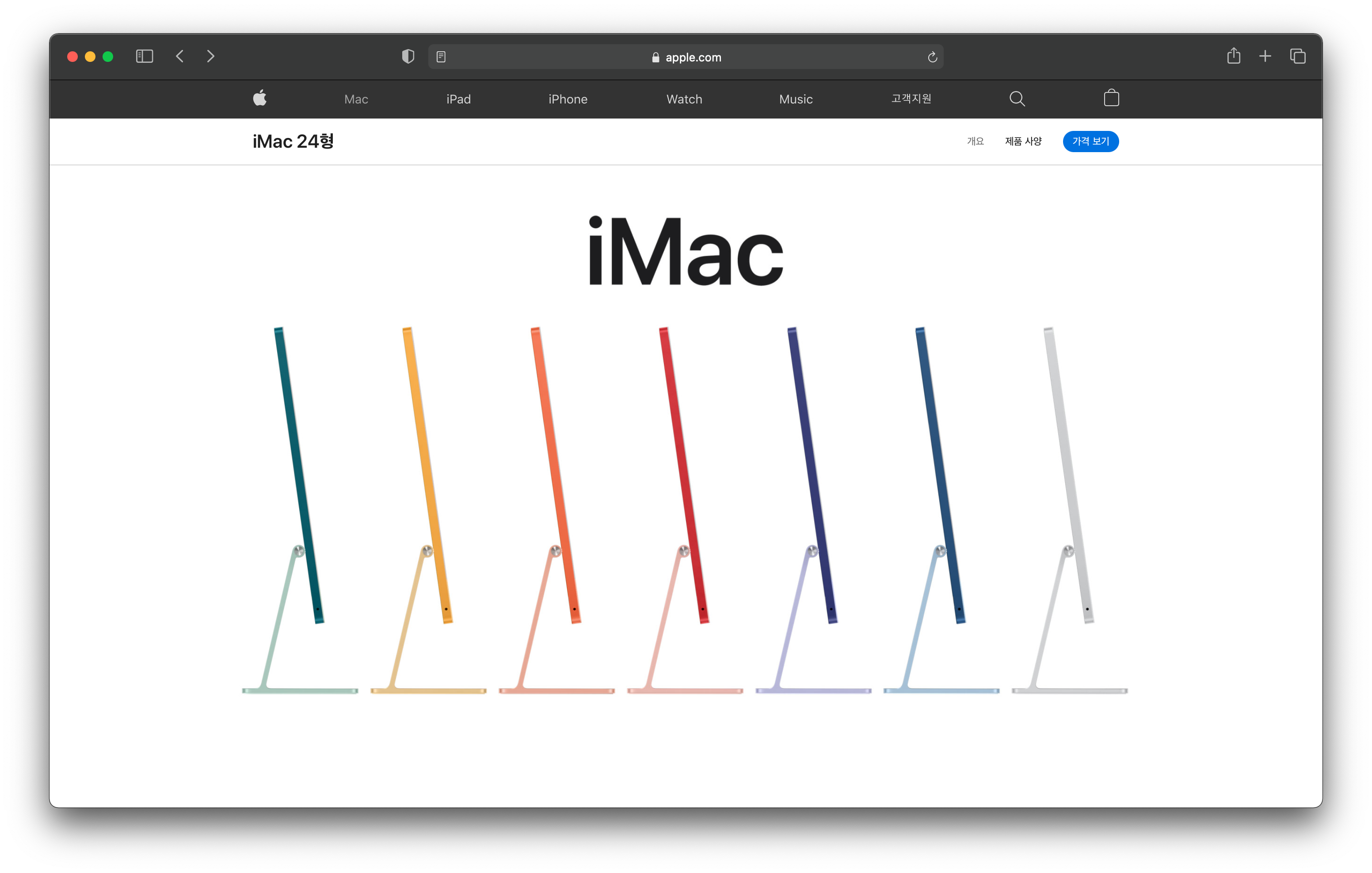This screenshot has height=873, width=1372.
Task: Open the Music menu item
Action: click(796, 99)
